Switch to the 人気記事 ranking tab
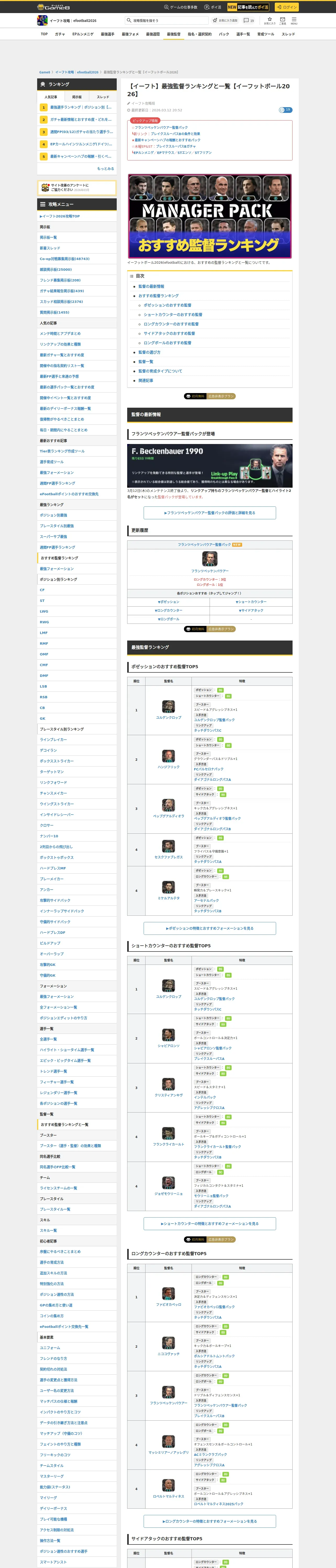Screen dimensions: 336x1568 coord(51,97)
